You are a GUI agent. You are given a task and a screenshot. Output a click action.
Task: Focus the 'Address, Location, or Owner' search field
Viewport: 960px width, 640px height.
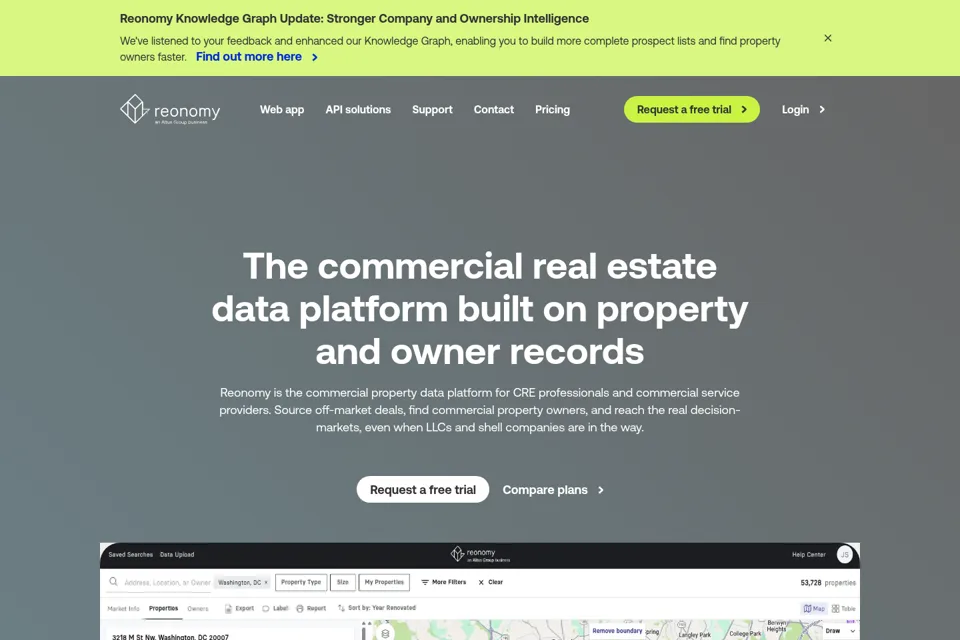167,582
